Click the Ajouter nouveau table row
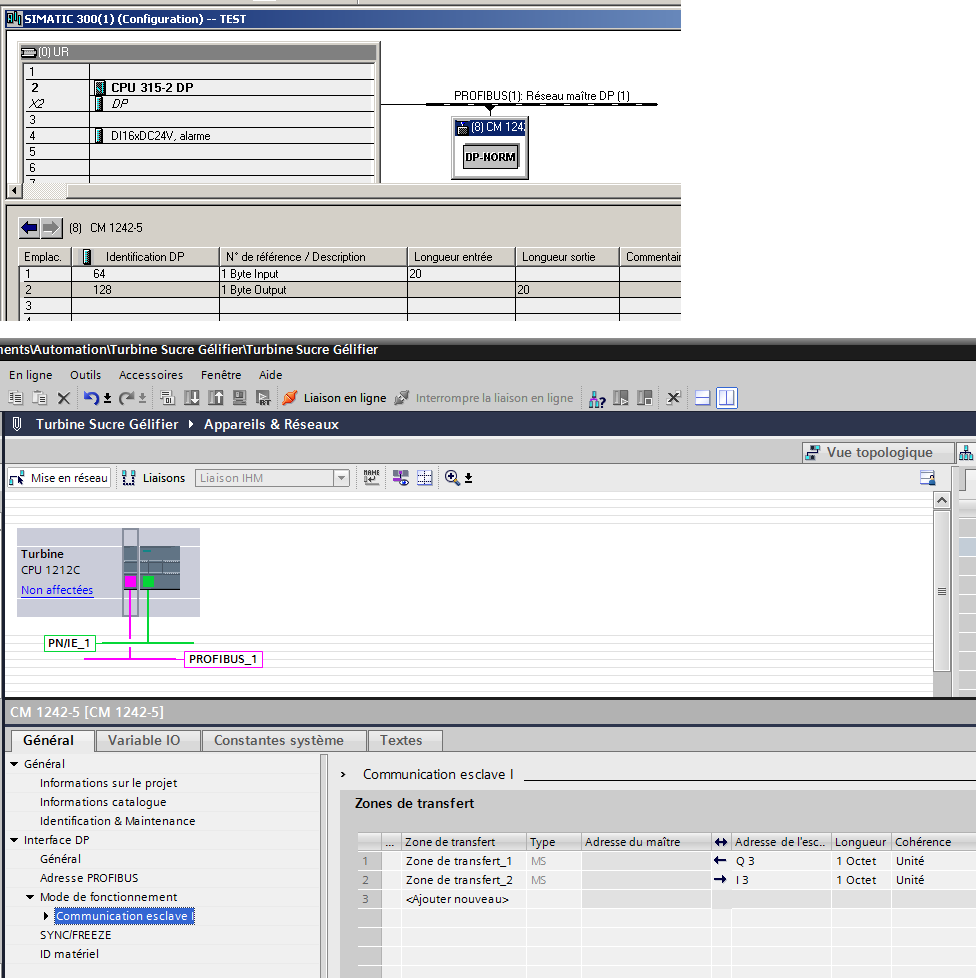Image resolution: width=976 pixels, height=978 pixels. pyautogui.click(x=457, y=899)
